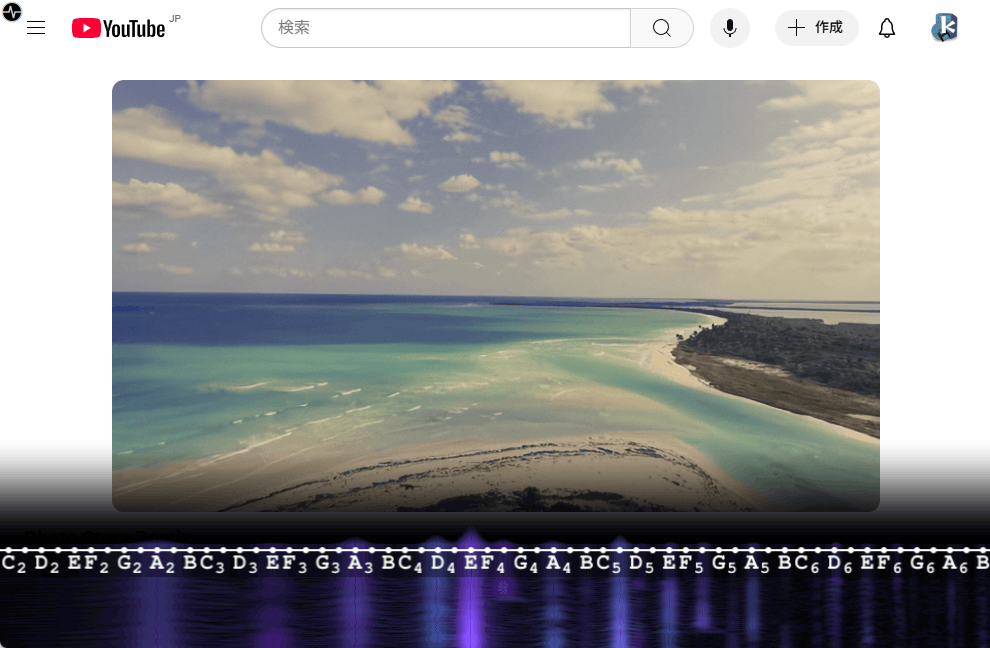This screenshot has width=990, height=648.
Task: Focus the 検索 search field
Action: (x=446, y=28)
